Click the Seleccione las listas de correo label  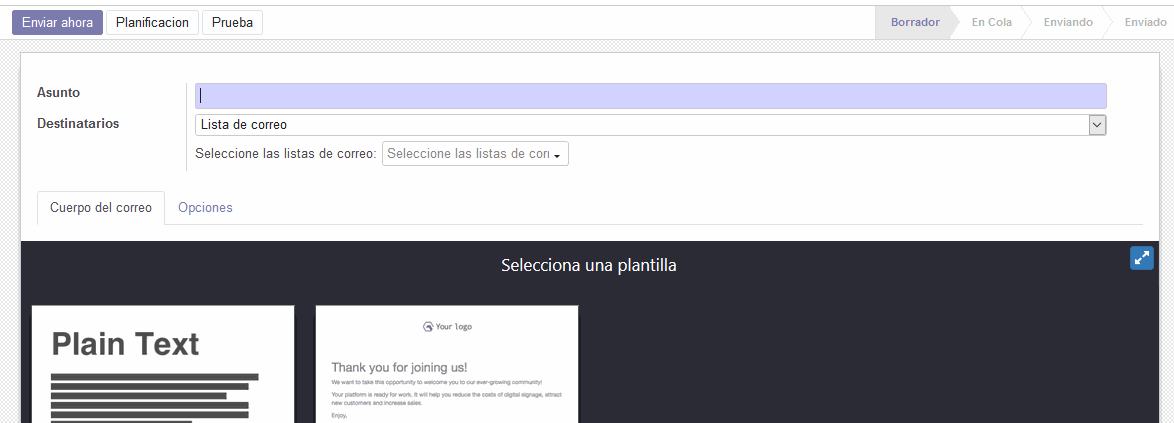pos(286,154)
